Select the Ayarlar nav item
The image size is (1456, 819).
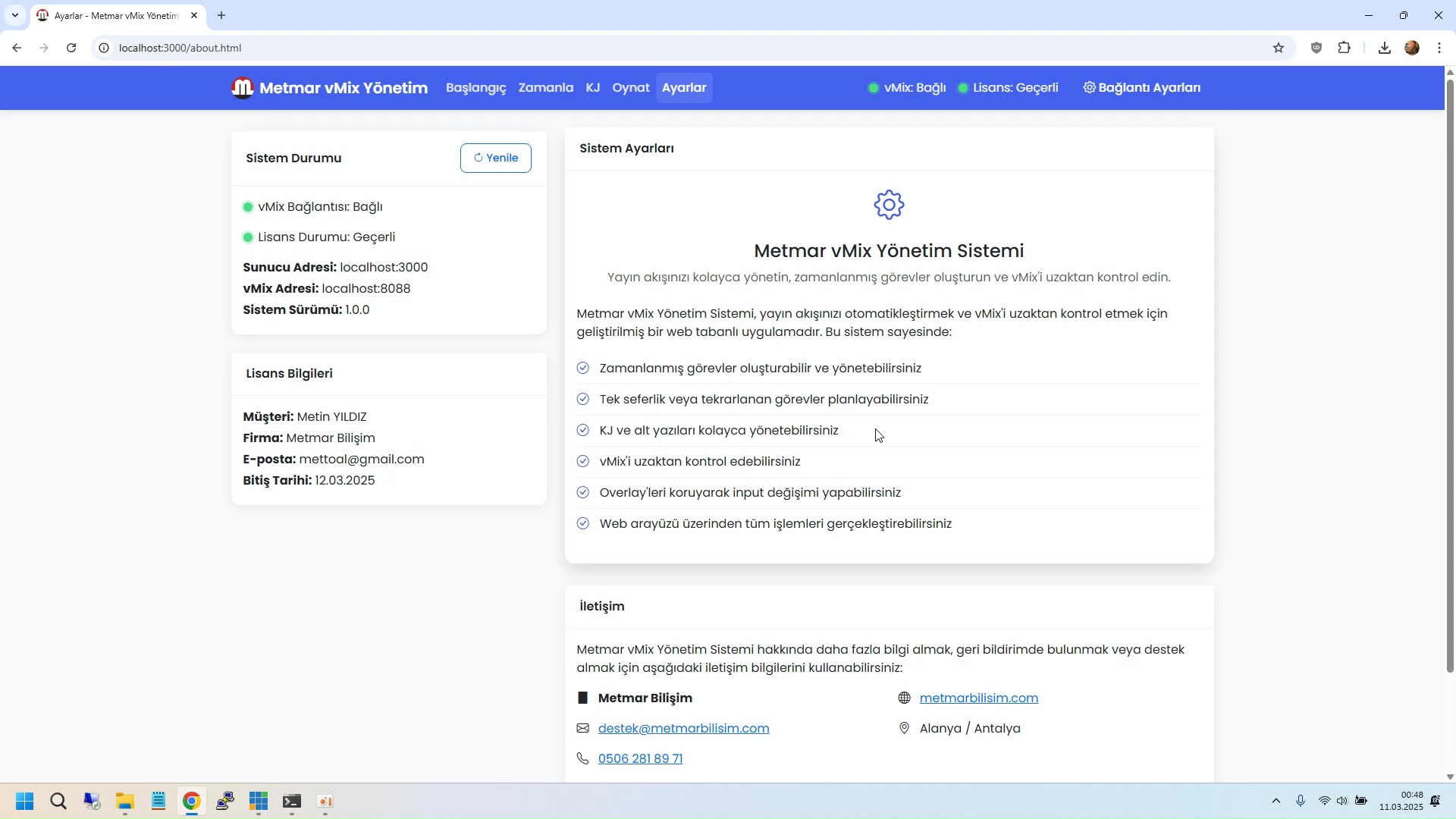(x=684, y=88)
